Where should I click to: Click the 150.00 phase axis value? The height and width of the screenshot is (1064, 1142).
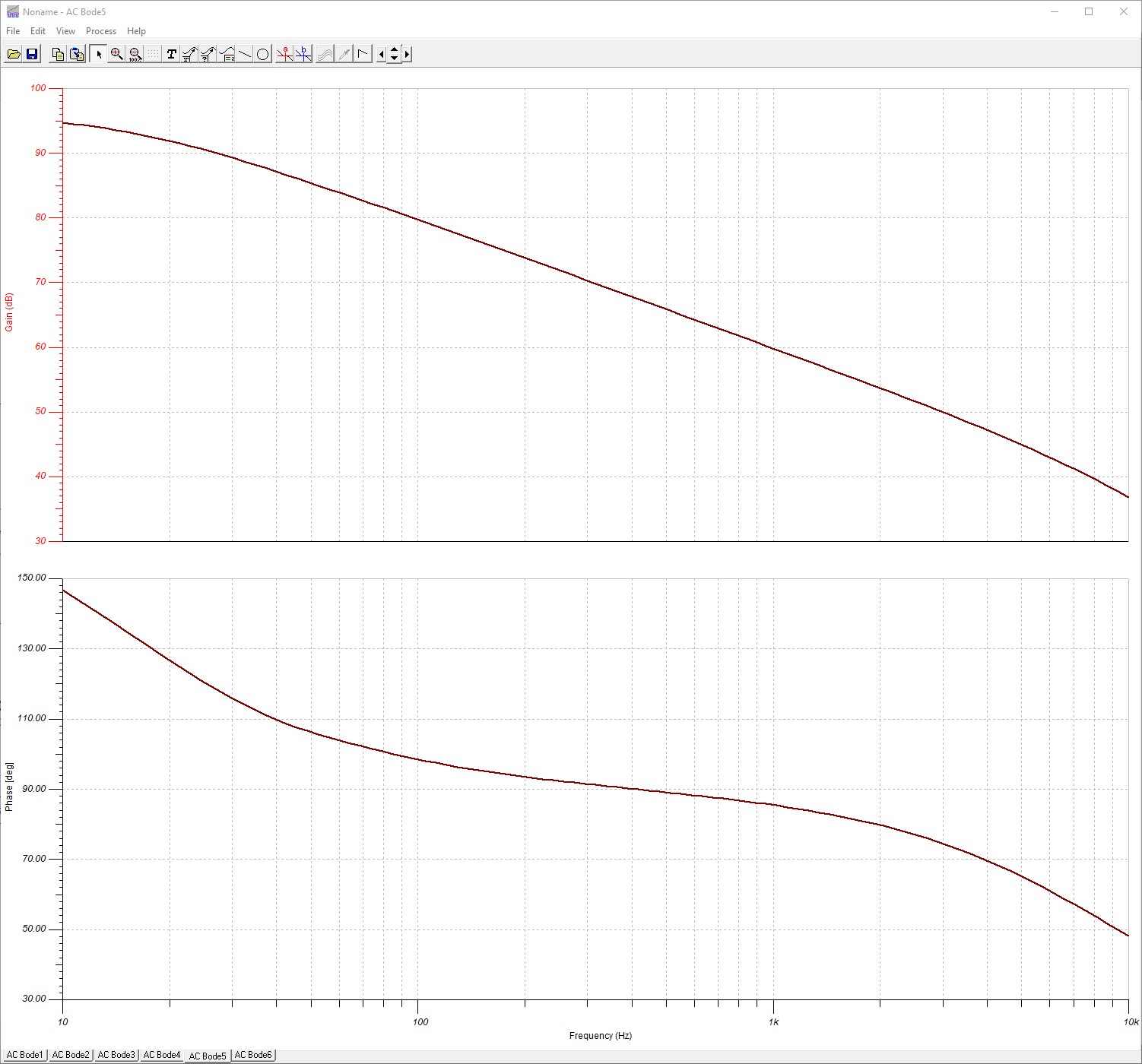tap(32, 578)
